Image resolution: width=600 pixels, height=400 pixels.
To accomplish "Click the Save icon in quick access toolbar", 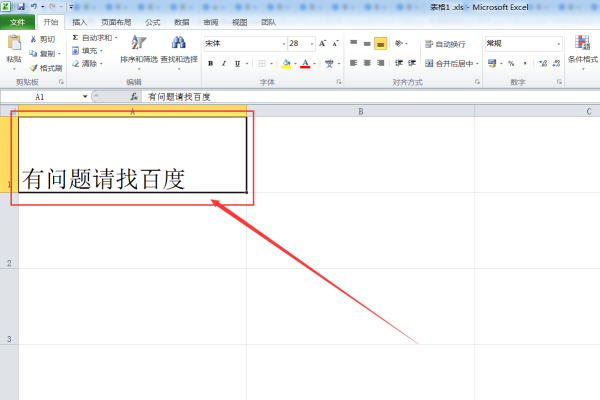I will point(21,7).
